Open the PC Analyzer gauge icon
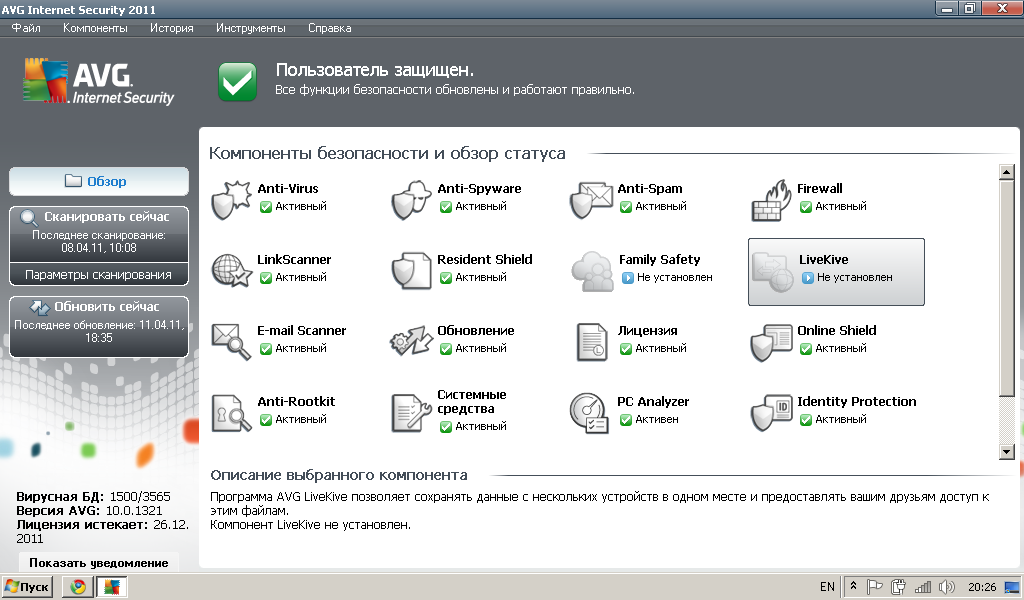This screenshot has width=1024, height=600. coord(591,412)
